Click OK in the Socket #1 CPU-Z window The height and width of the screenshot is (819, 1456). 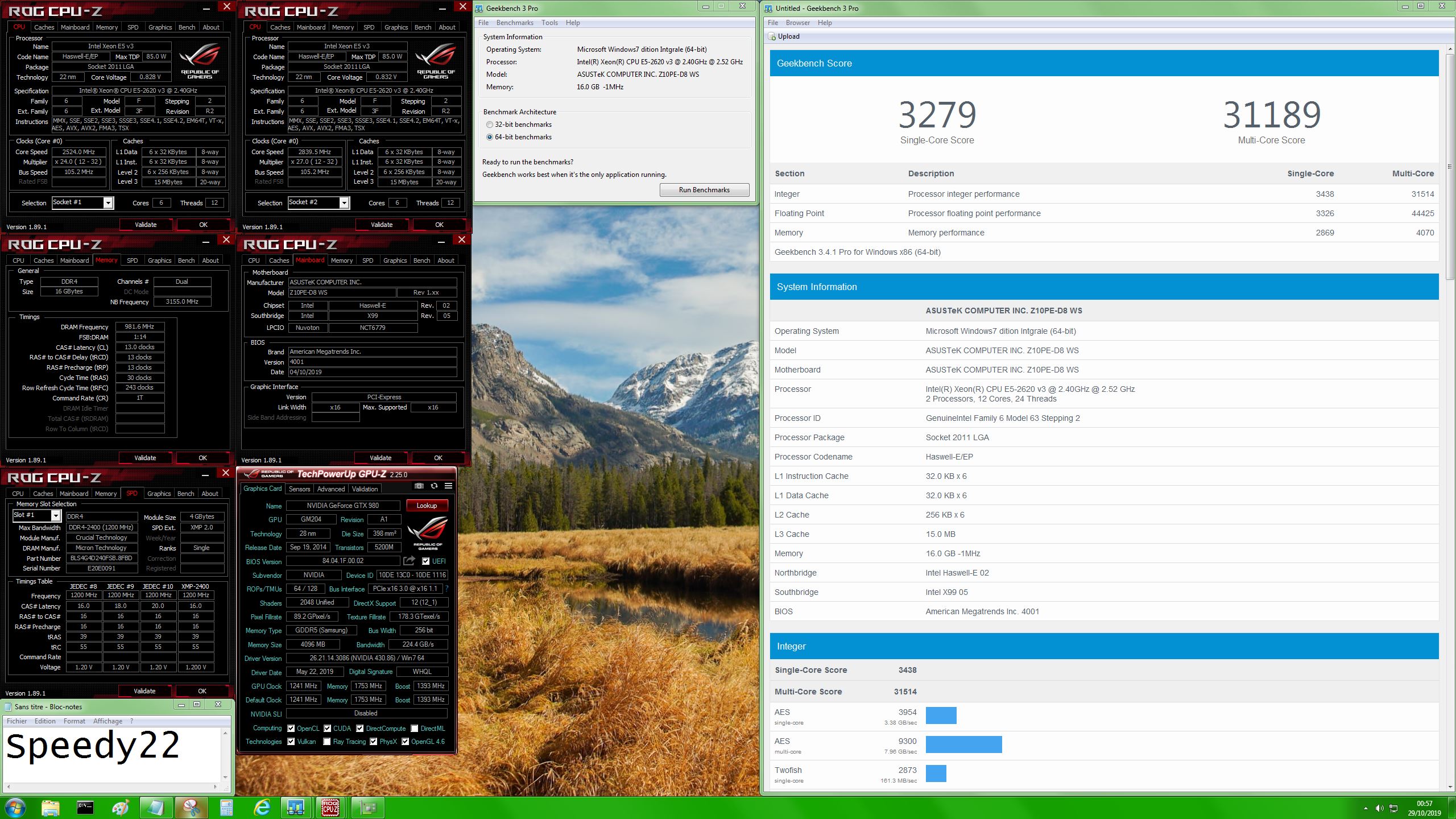[203, 225]
